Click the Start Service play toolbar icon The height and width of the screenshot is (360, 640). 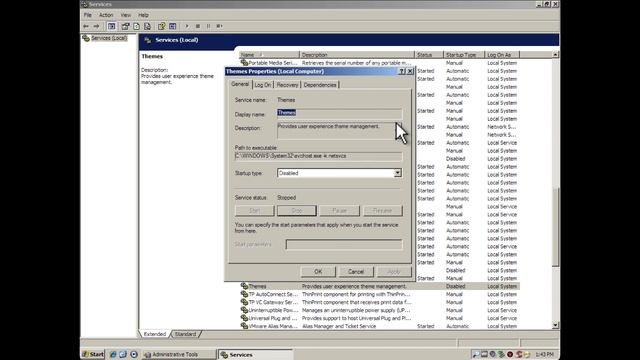[x=187, y=26]
